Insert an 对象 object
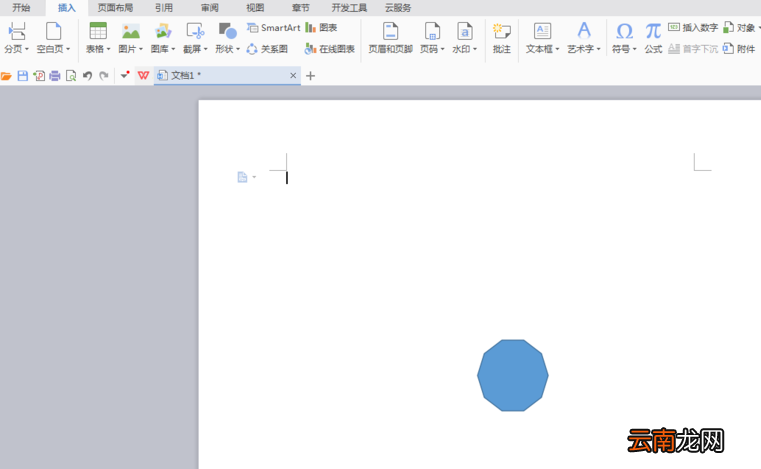 point(739,28)
